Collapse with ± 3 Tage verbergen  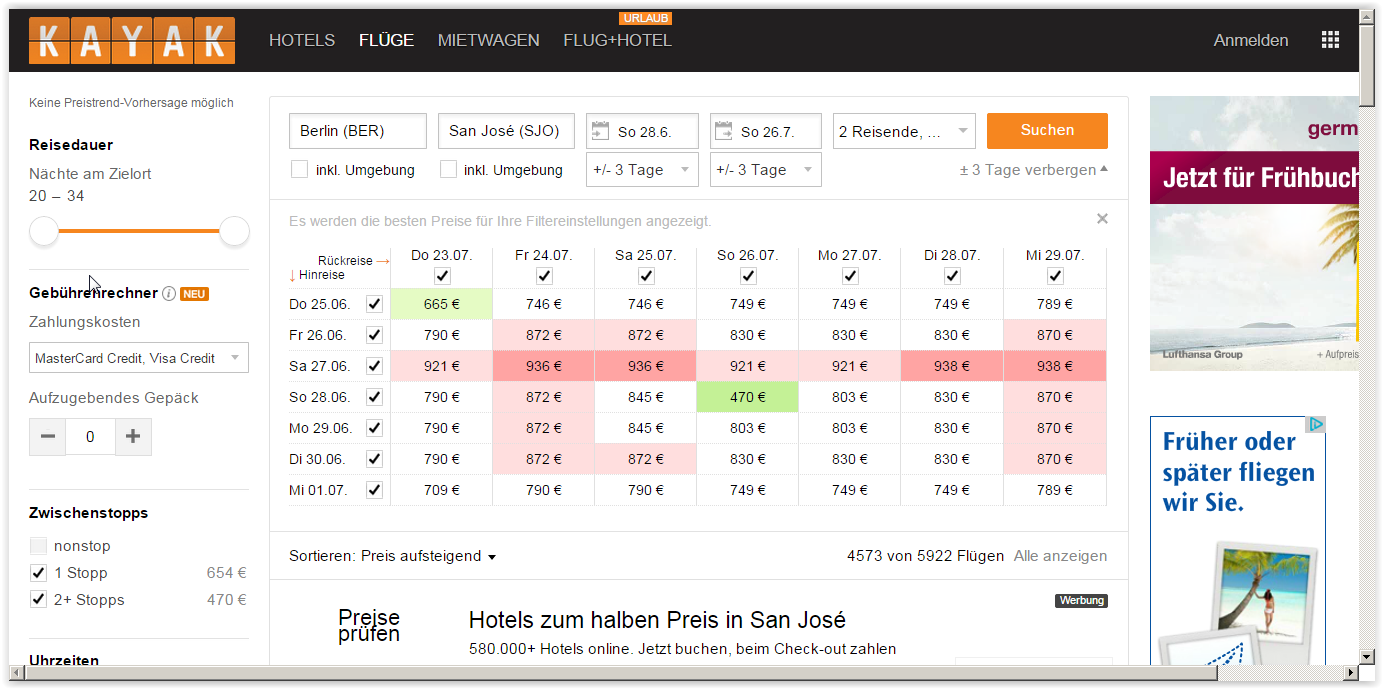point(1033,170)
